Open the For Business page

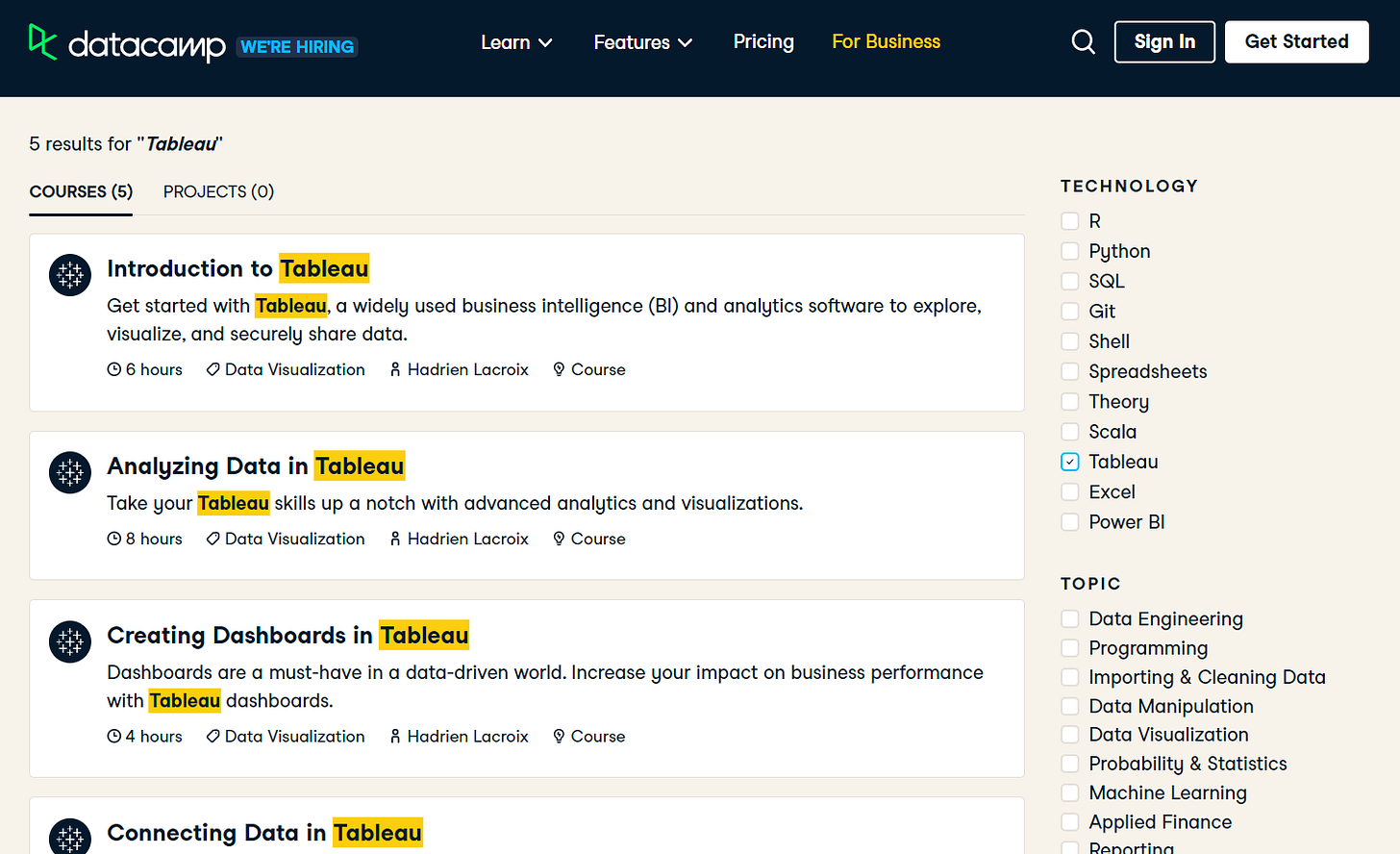pos(886,41)
